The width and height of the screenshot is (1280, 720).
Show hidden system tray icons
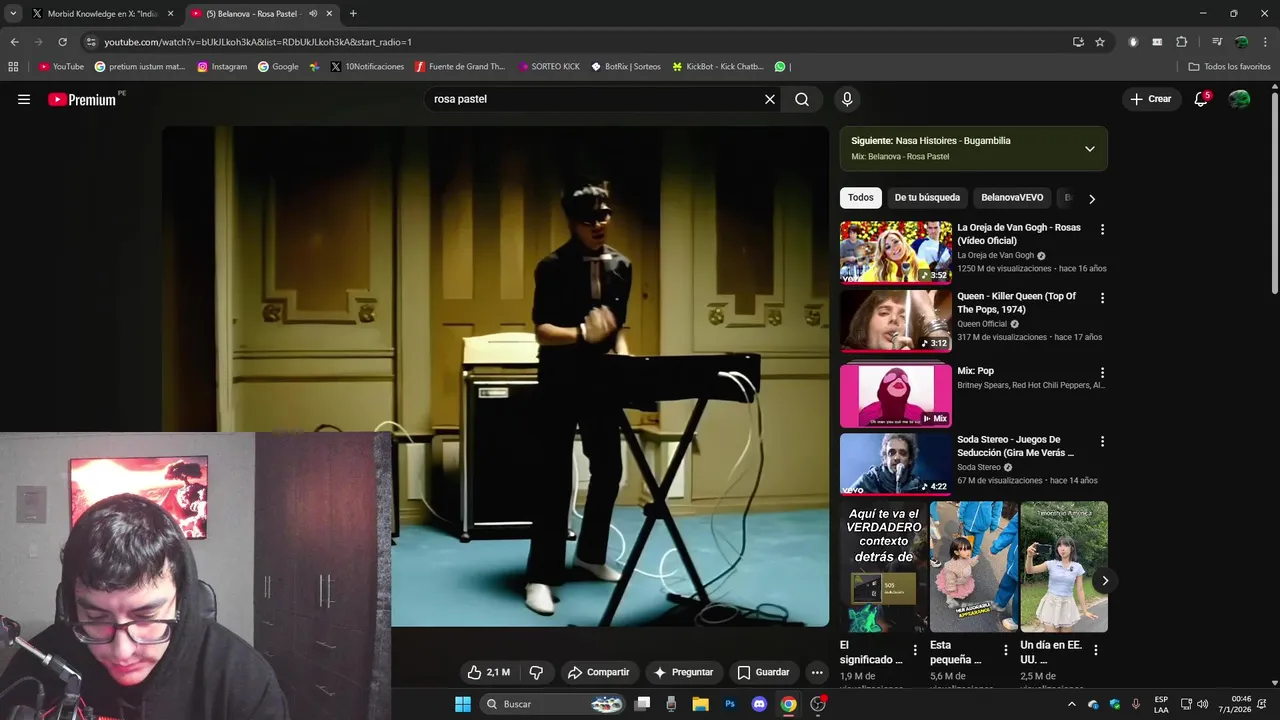pos(1072,704)
